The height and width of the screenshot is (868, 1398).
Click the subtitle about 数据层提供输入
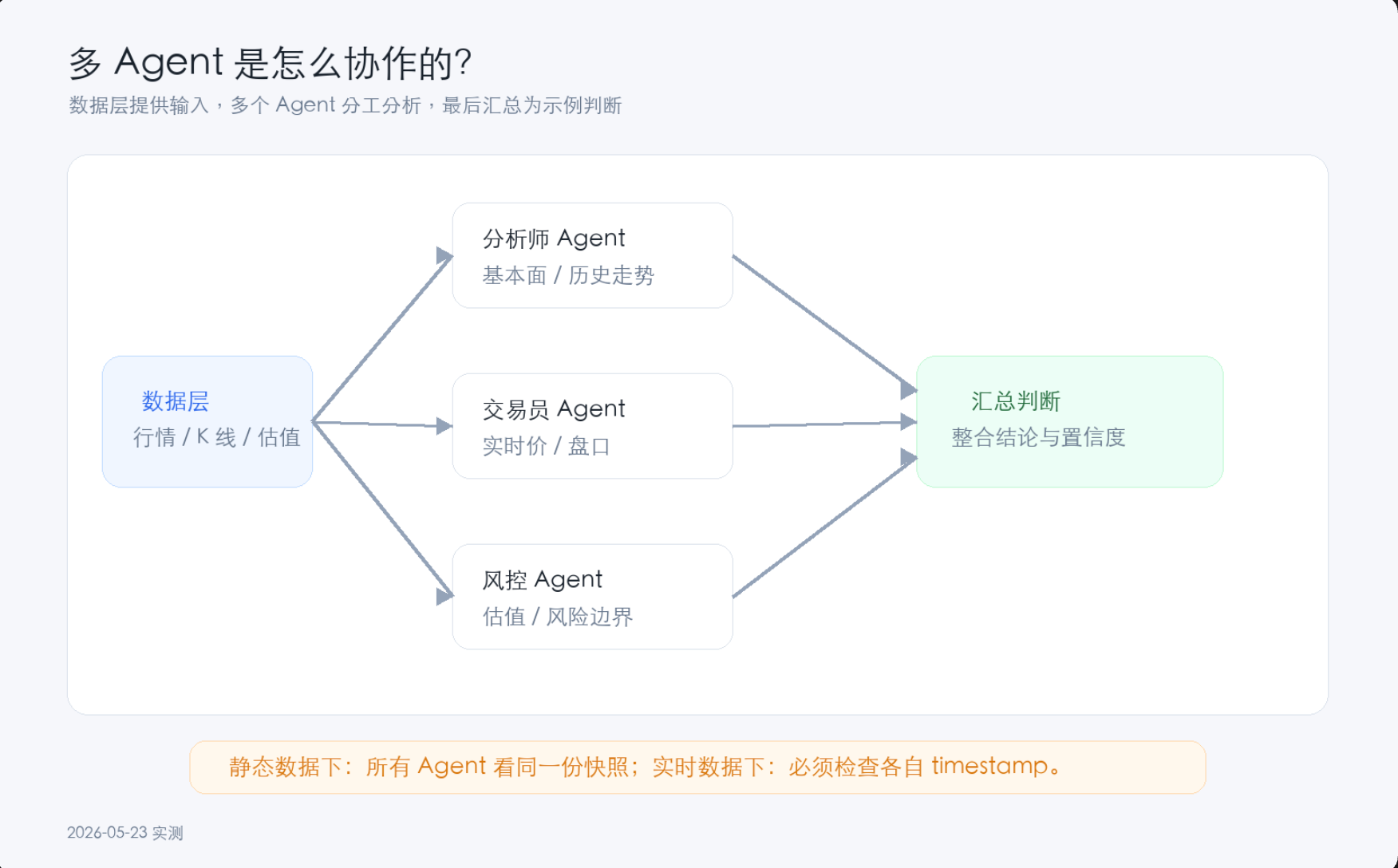click(x=345, y=105)
